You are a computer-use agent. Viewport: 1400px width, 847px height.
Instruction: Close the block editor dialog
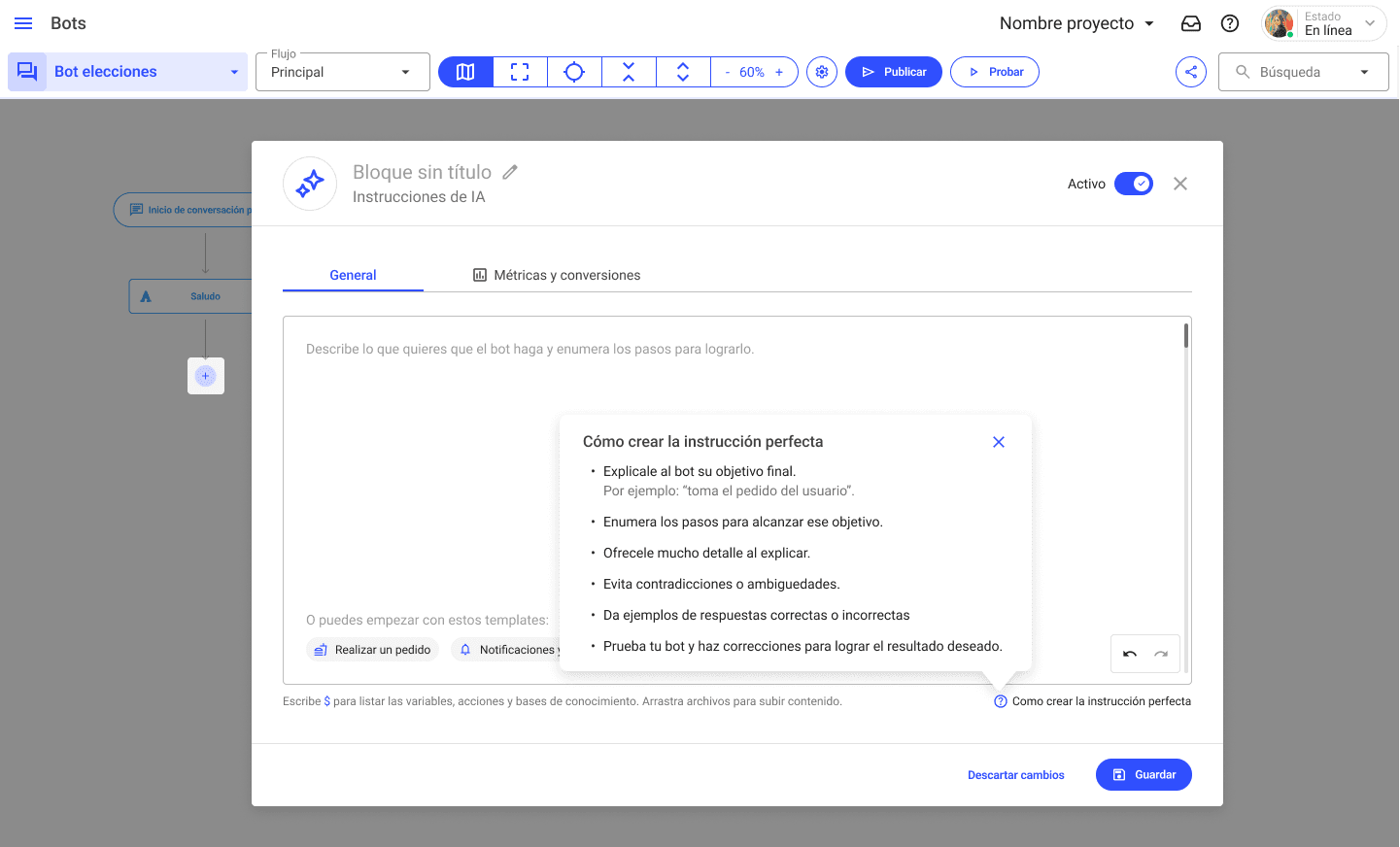coord(1180,184)
